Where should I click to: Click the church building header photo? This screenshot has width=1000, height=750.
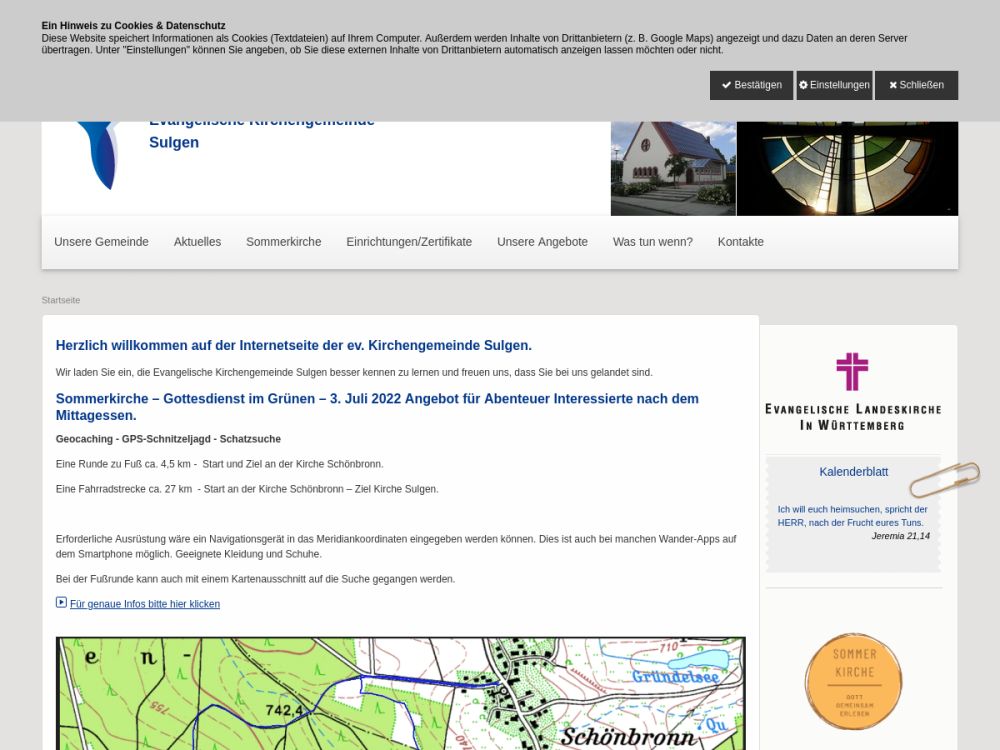673,168
